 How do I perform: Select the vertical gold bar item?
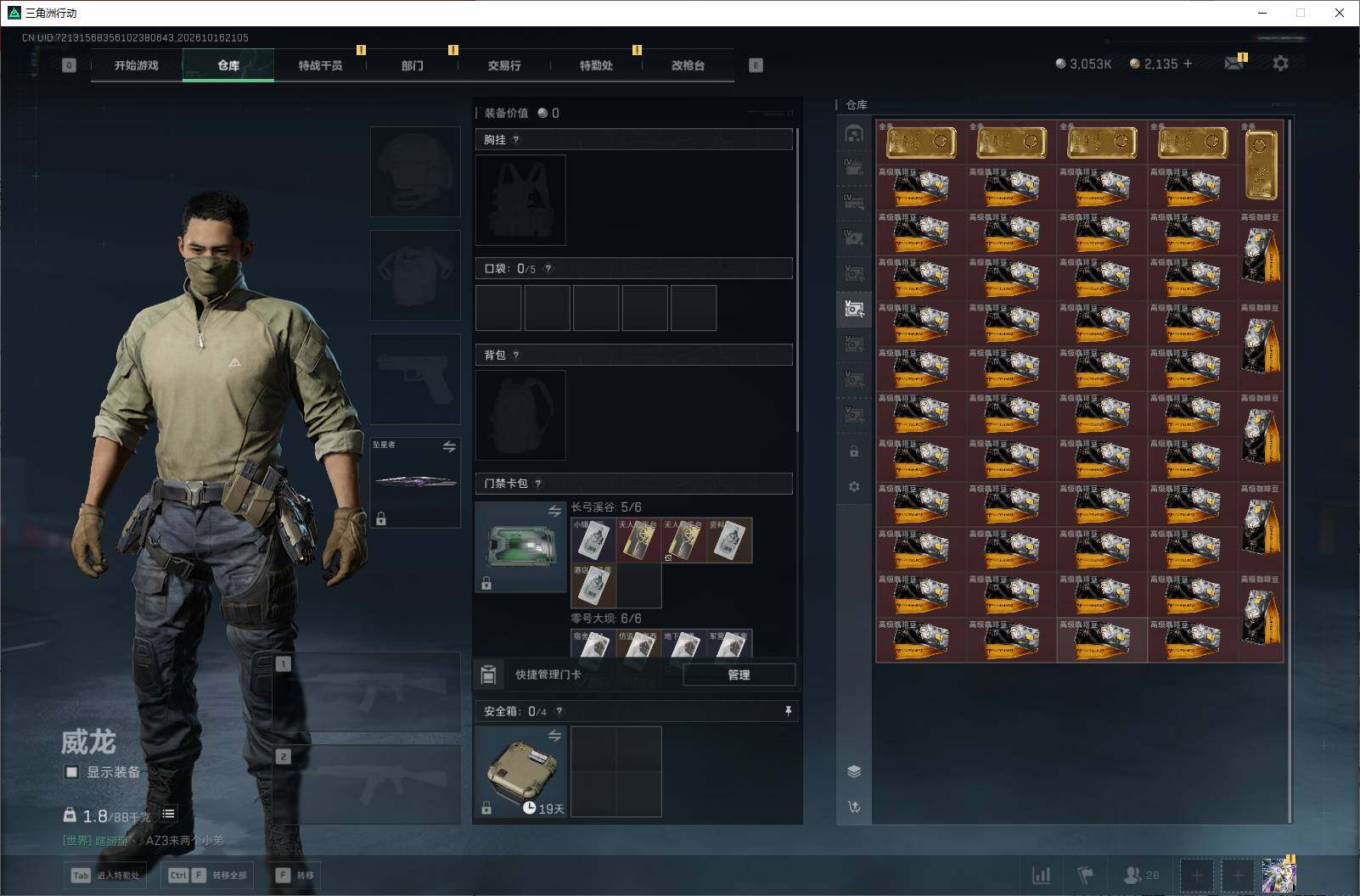1261,165
